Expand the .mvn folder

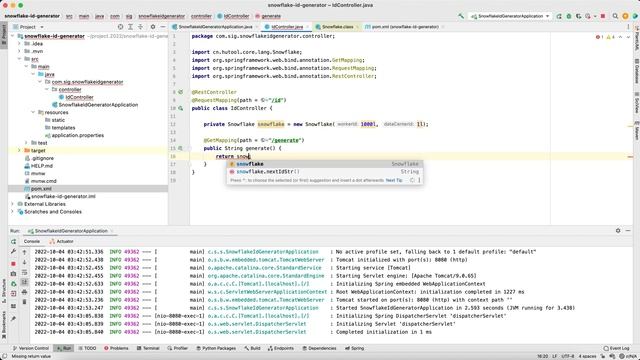pos(19,51)
